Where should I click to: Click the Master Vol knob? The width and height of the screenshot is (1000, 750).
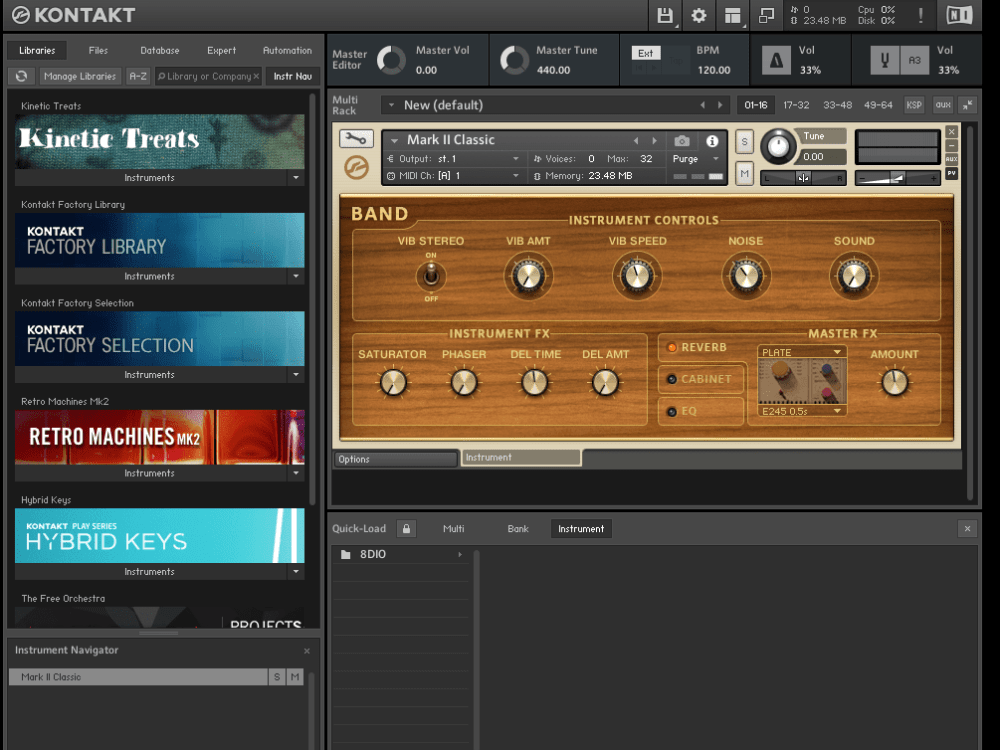click(391, 61)
